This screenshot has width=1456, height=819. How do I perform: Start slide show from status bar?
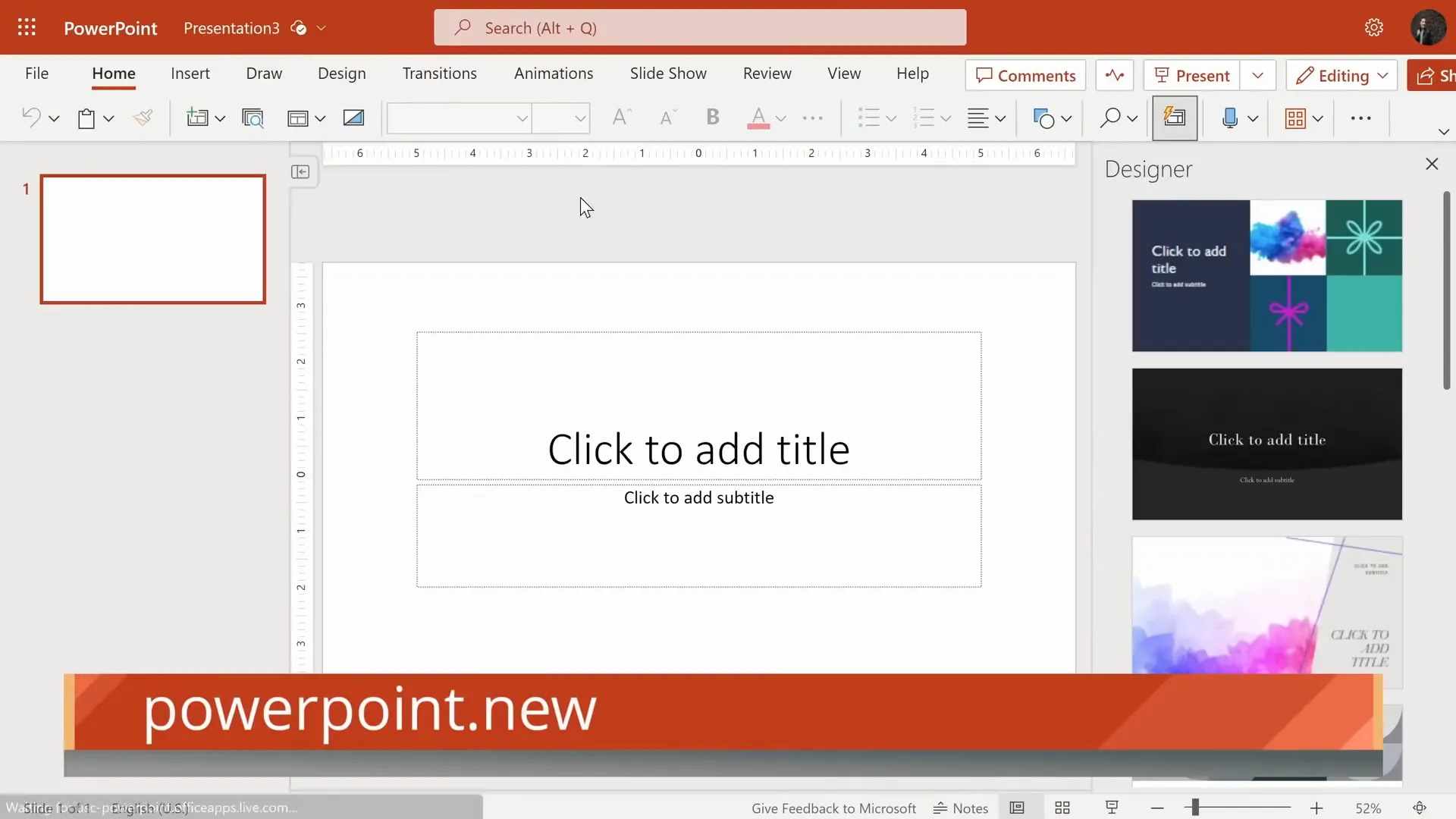tap(1112, 808)
